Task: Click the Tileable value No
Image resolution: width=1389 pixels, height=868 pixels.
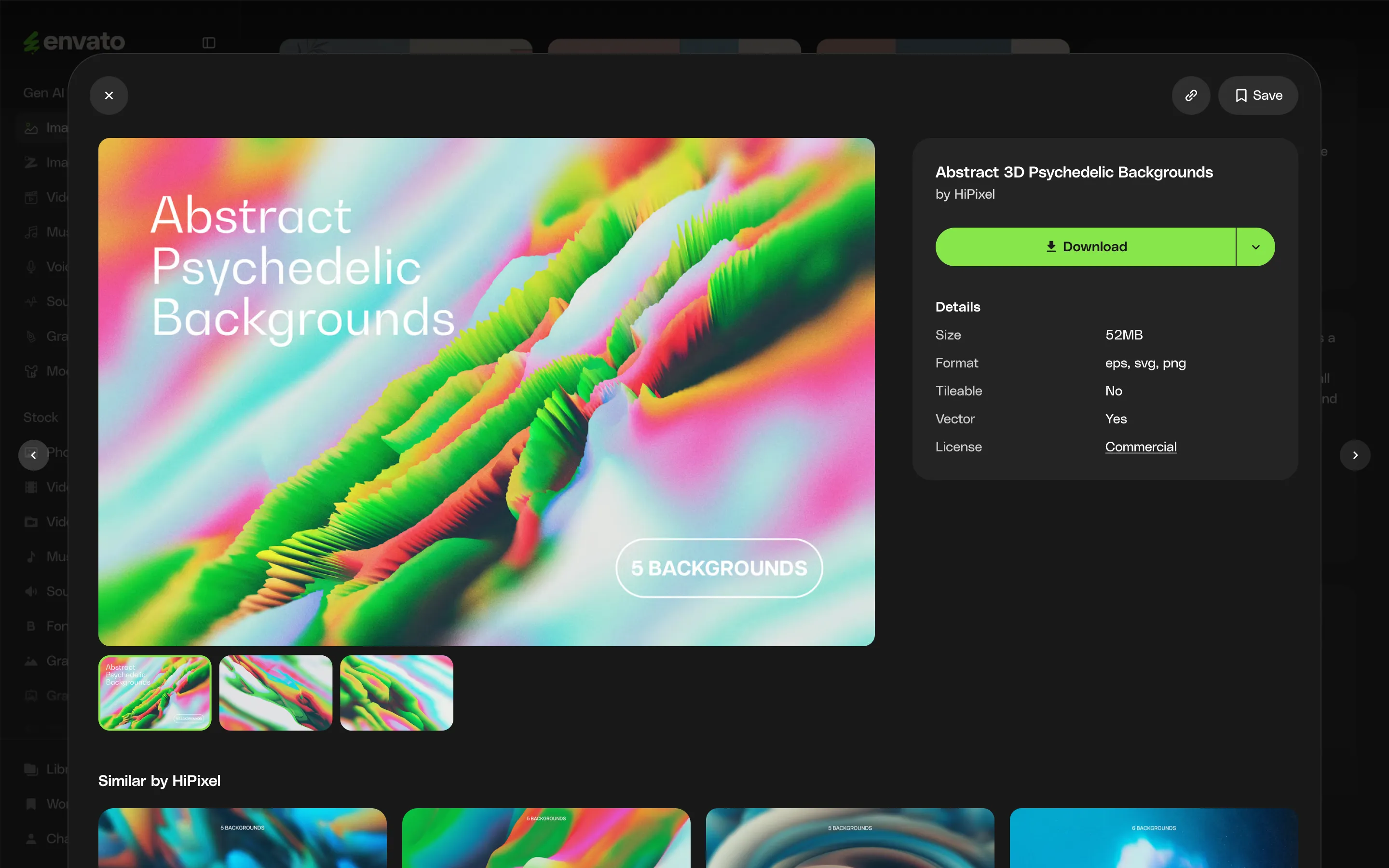Action: click(1114, 391)
